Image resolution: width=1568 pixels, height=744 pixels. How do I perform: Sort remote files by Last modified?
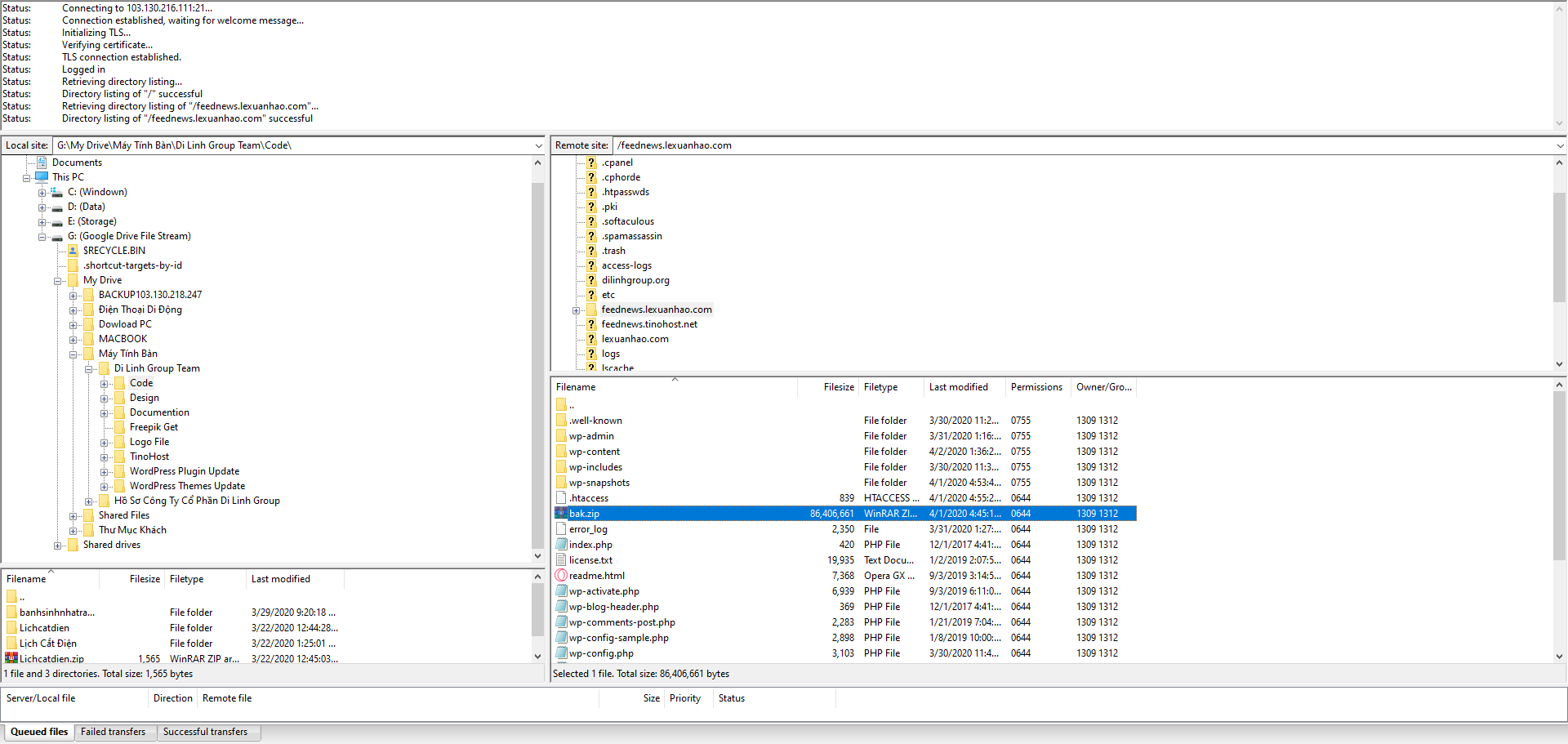(x=958, y=387)
